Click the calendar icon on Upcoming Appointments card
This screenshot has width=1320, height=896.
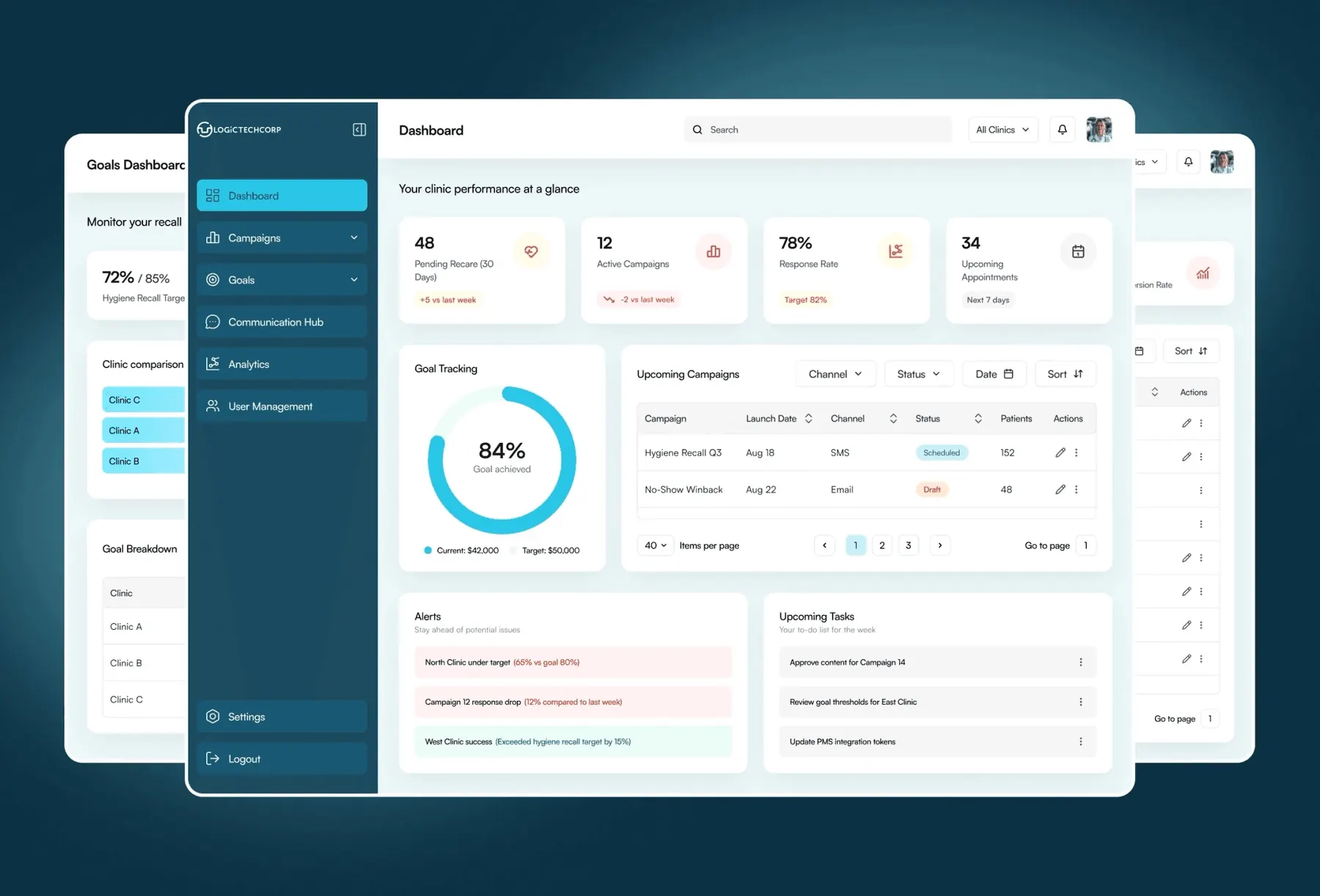(x=1078, y=251)
